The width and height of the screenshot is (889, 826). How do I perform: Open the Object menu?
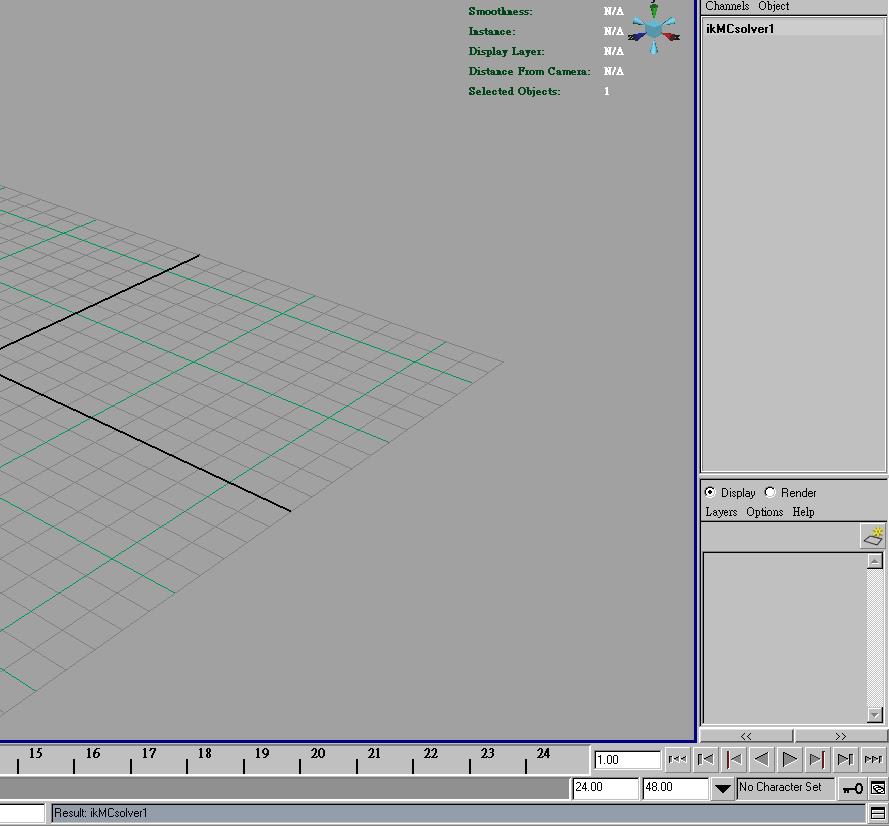coord(773,6)
